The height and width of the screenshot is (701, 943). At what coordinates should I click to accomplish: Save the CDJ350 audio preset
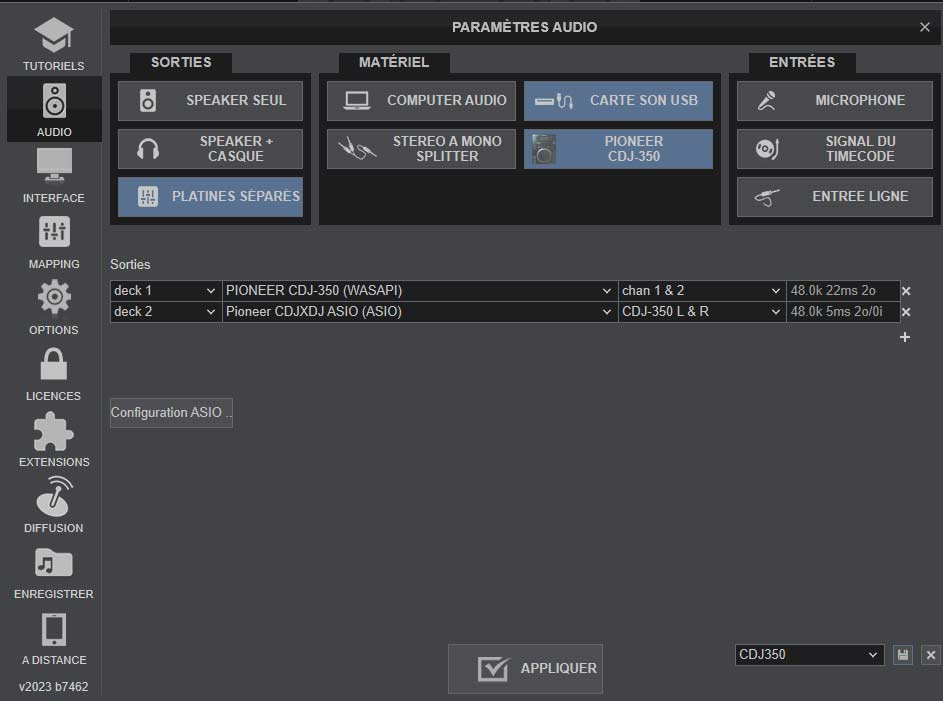[903, 655]
